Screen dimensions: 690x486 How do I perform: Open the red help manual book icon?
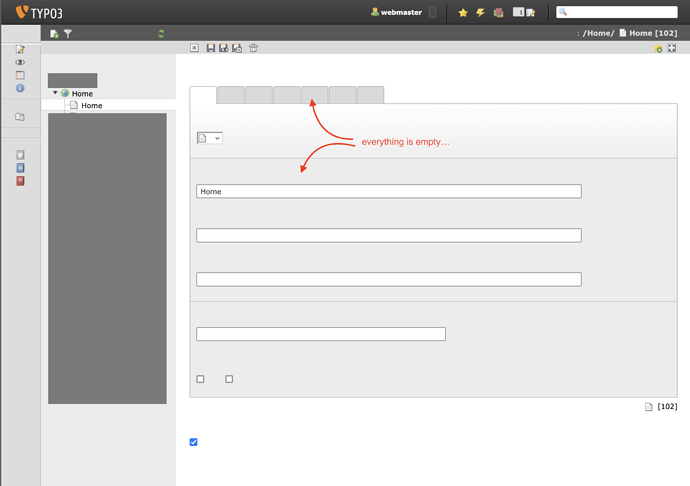pyautogui.click(x=20, y=181)
